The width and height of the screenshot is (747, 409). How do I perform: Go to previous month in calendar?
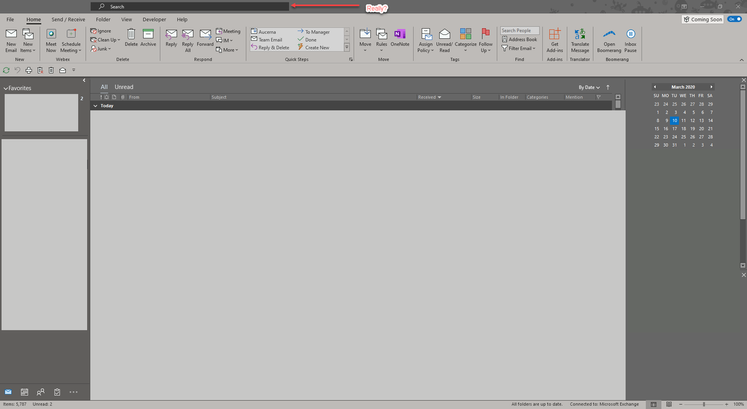655,87
